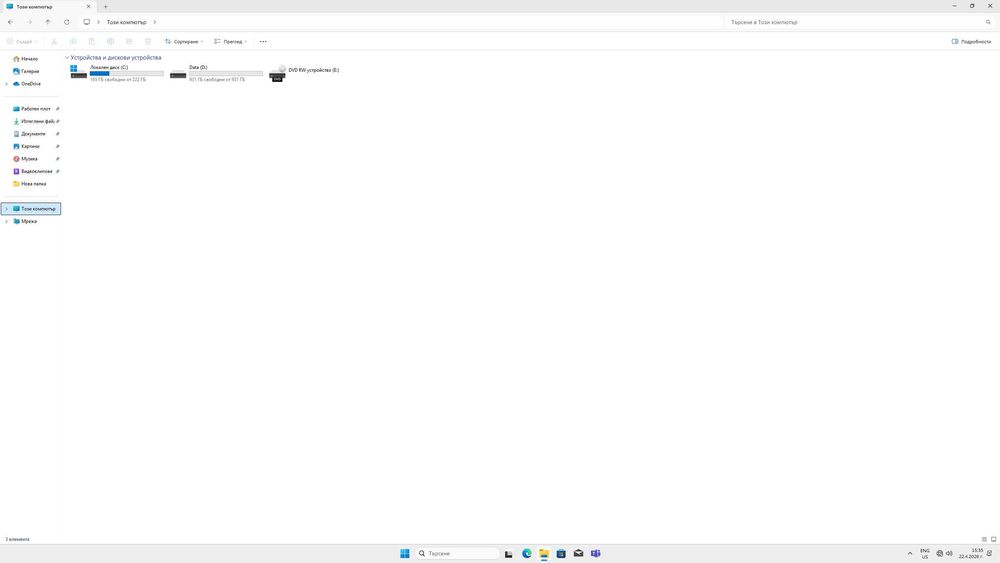Image resolution: width=1000 pixels, height=563 pixels.
Task: Open the Изтеглени файлове quick-access folder
Action: (x=36, y=121)
